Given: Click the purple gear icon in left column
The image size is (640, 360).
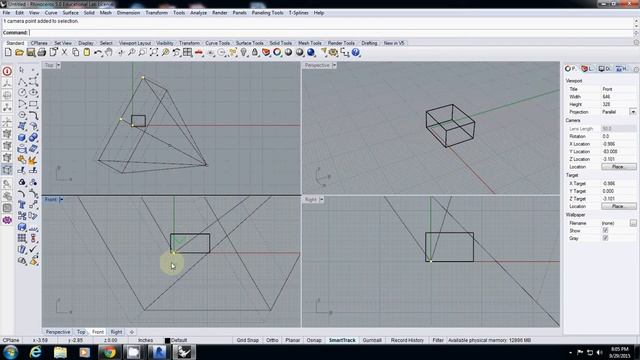Looking at the screenshot, I should pos(7,220).
